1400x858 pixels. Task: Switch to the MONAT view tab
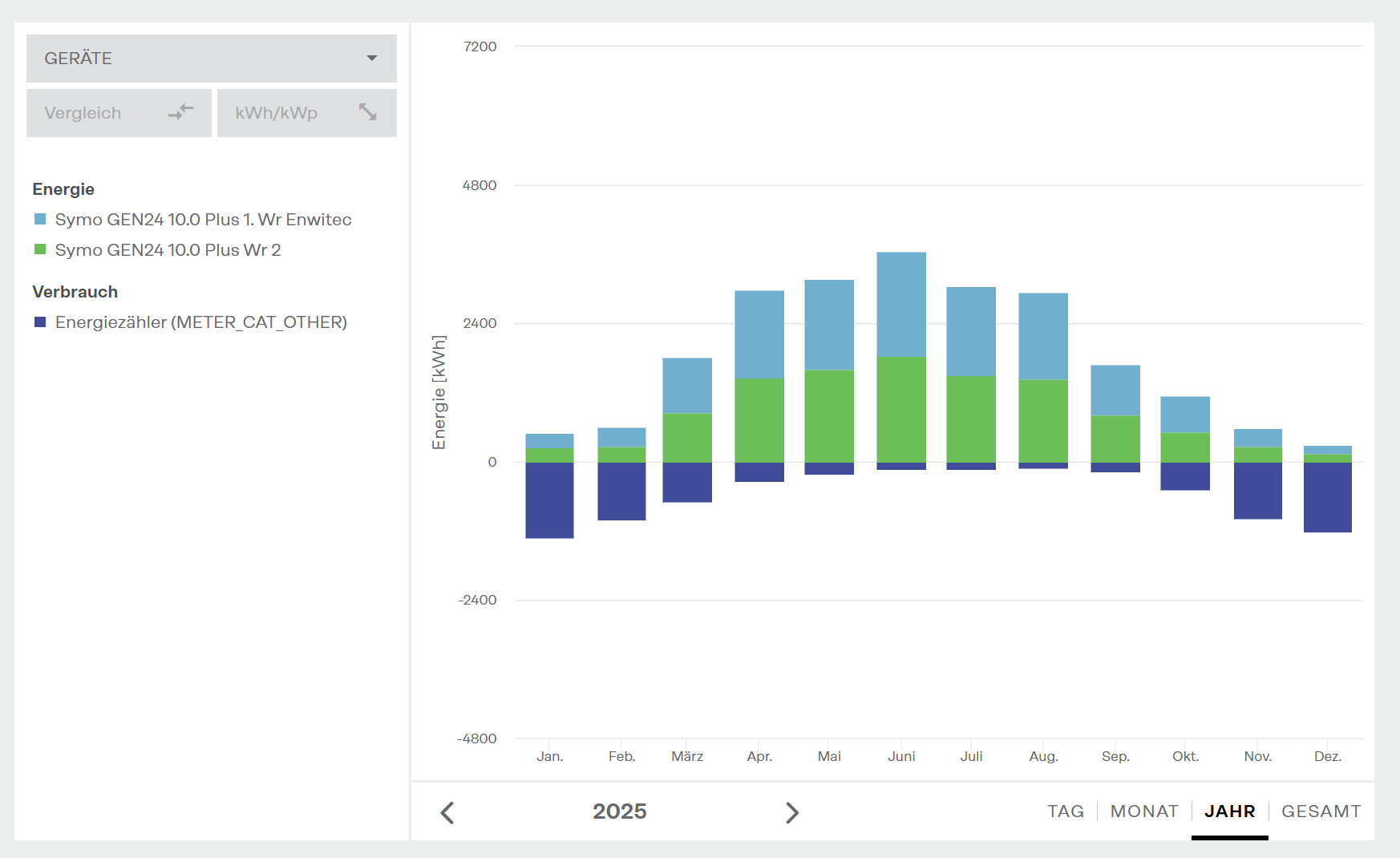tap(1143, 811)
